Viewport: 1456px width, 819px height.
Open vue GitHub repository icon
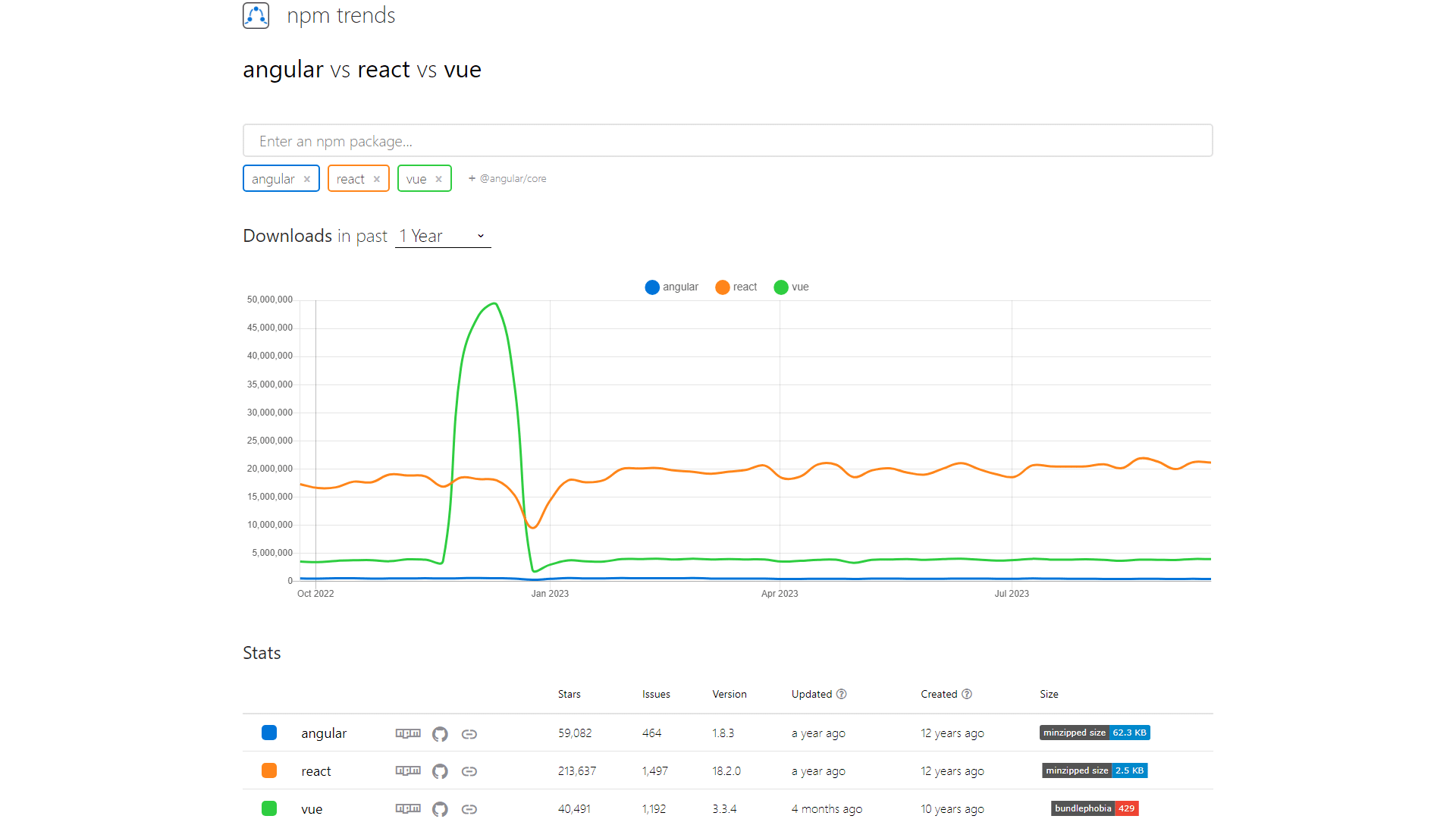(440, 809)
